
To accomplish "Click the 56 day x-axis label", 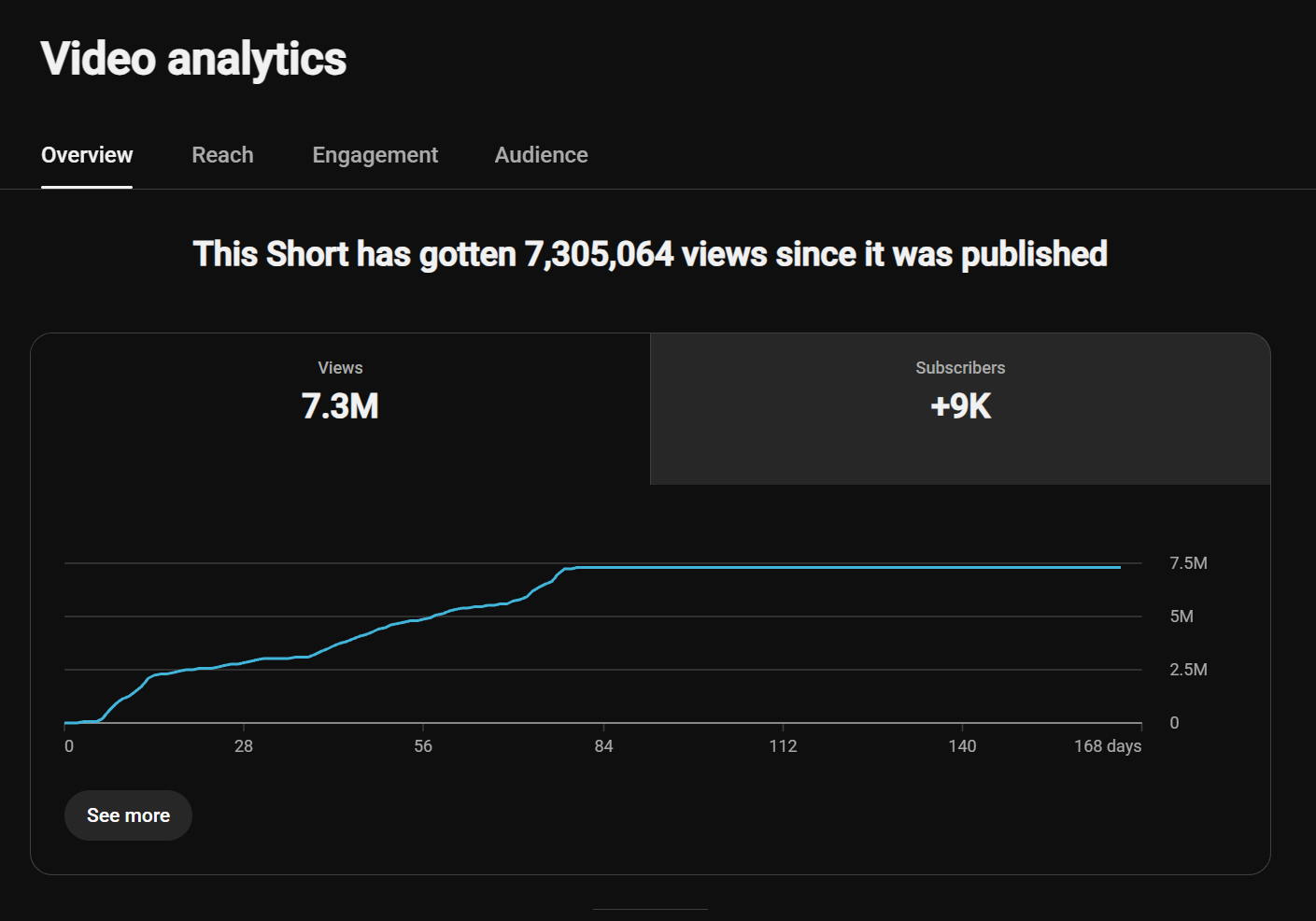I will tap(423, 746).
